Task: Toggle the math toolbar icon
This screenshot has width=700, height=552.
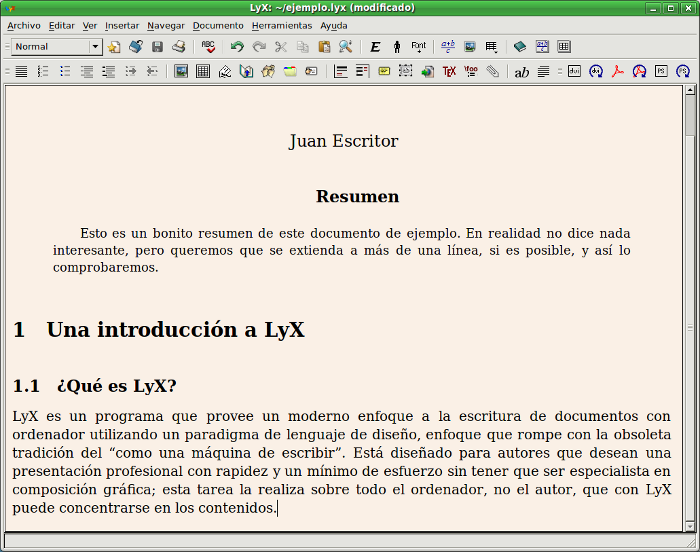Action: (542, 46)
